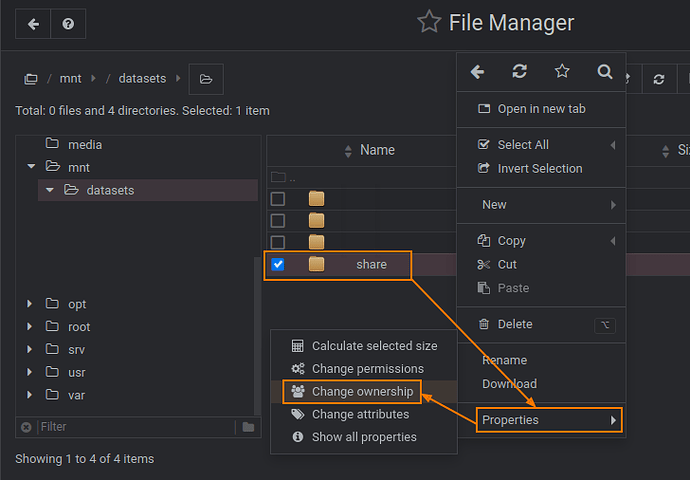Click the back arrow button in header

33,24
